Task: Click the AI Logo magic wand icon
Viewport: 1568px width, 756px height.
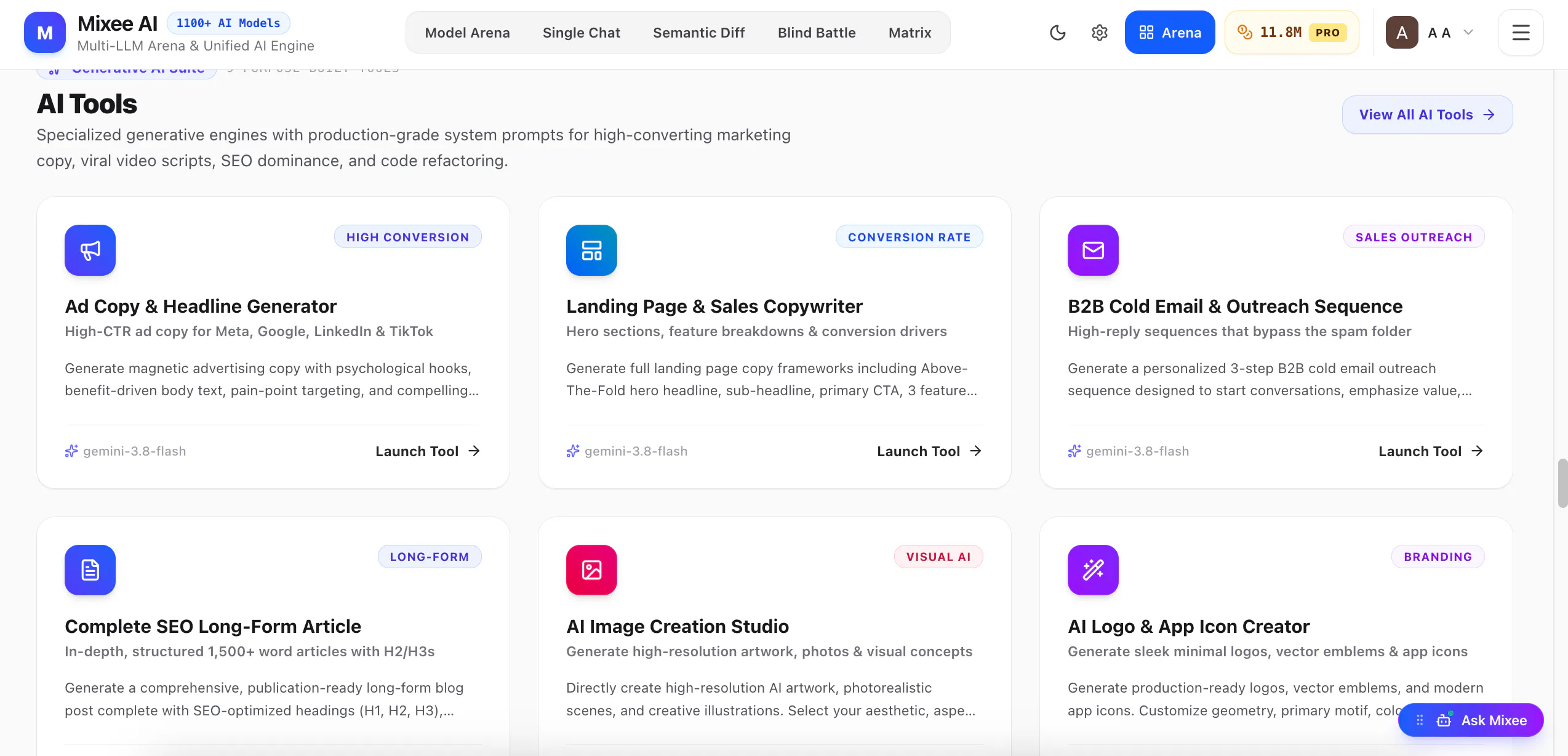Action: (x=1093, y=570)
